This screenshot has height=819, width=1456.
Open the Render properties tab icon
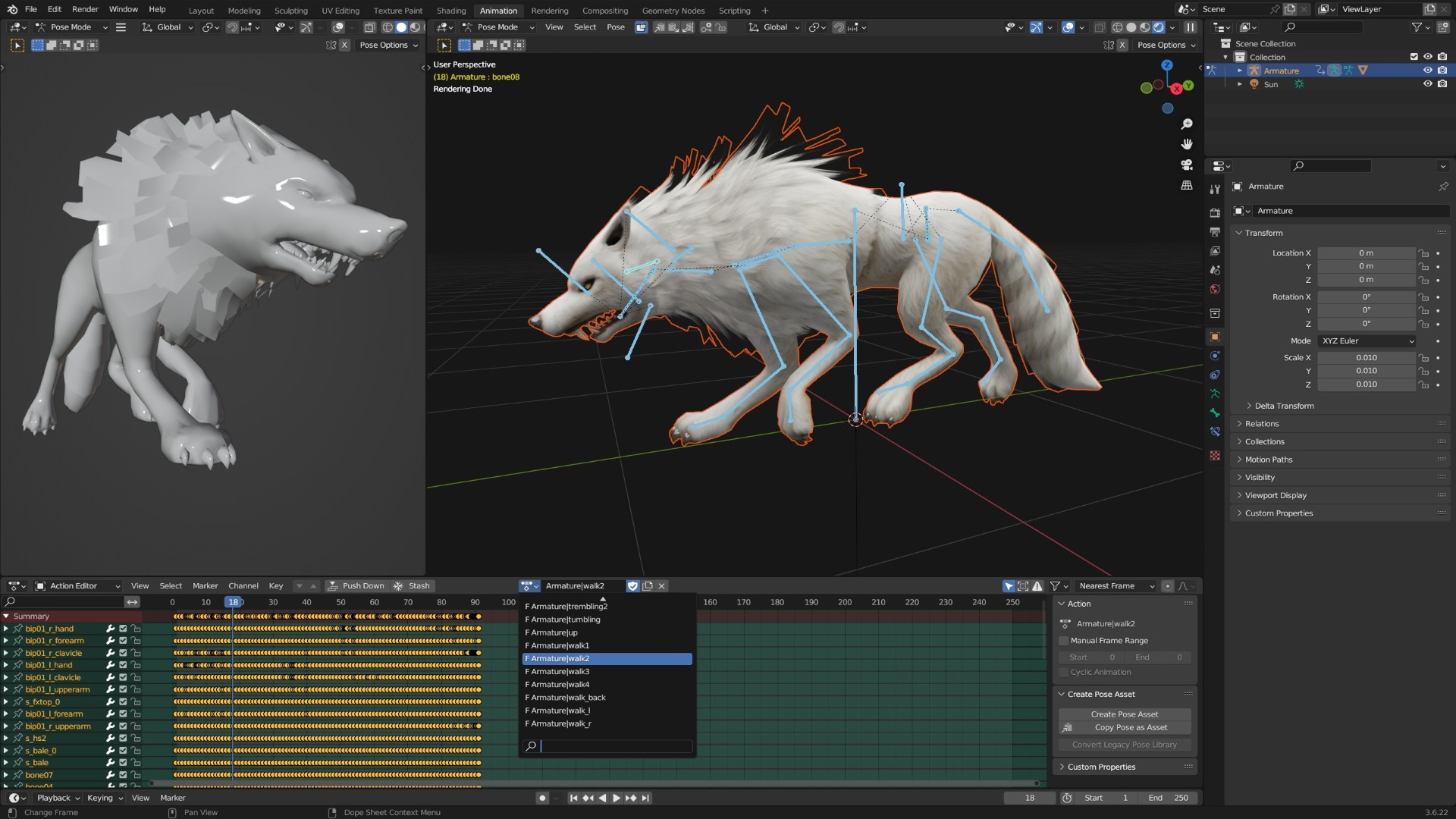(x=1215, y=212)
